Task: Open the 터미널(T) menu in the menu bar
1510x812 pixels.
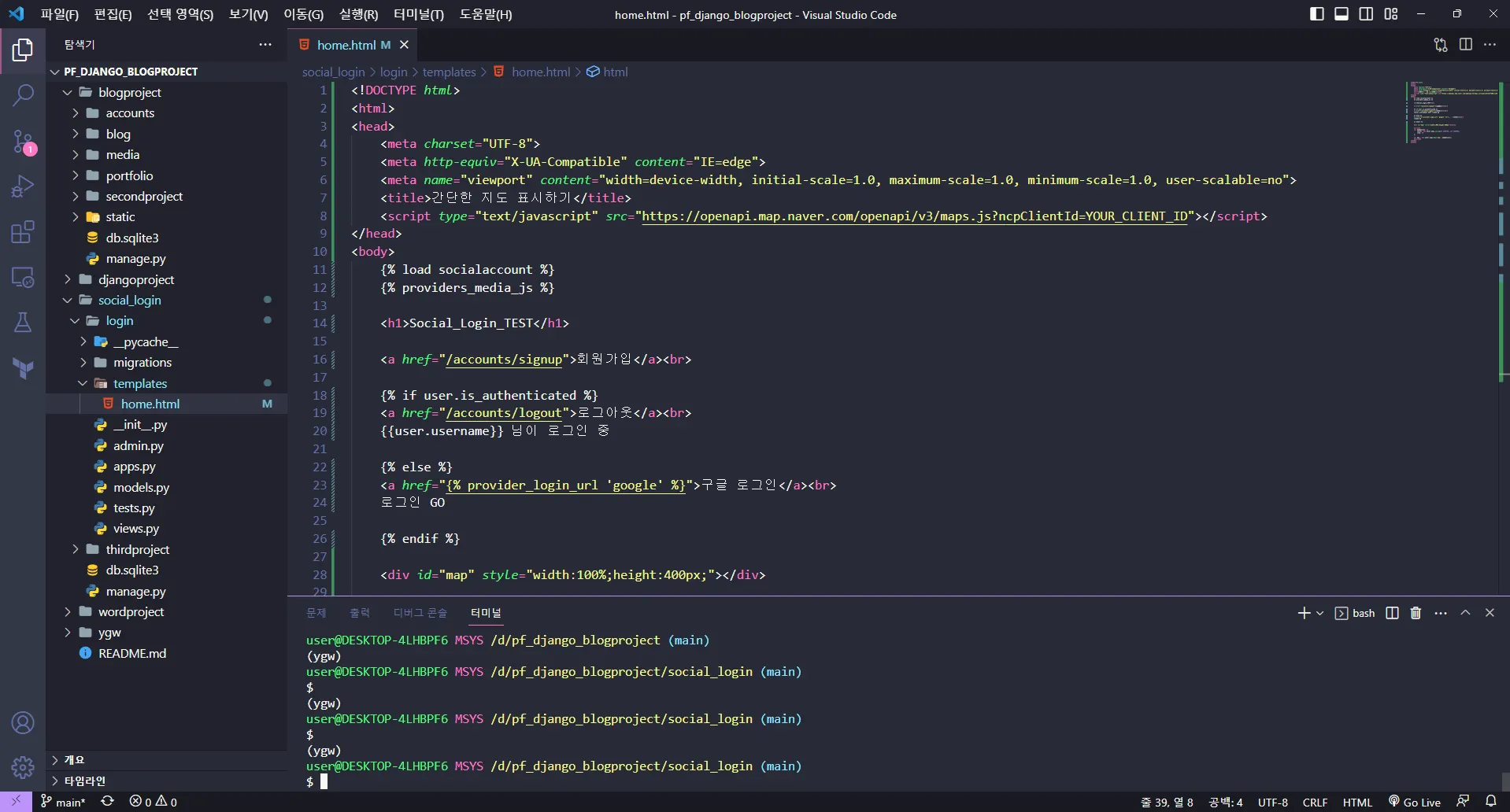Action: click(x=418, y=14)
